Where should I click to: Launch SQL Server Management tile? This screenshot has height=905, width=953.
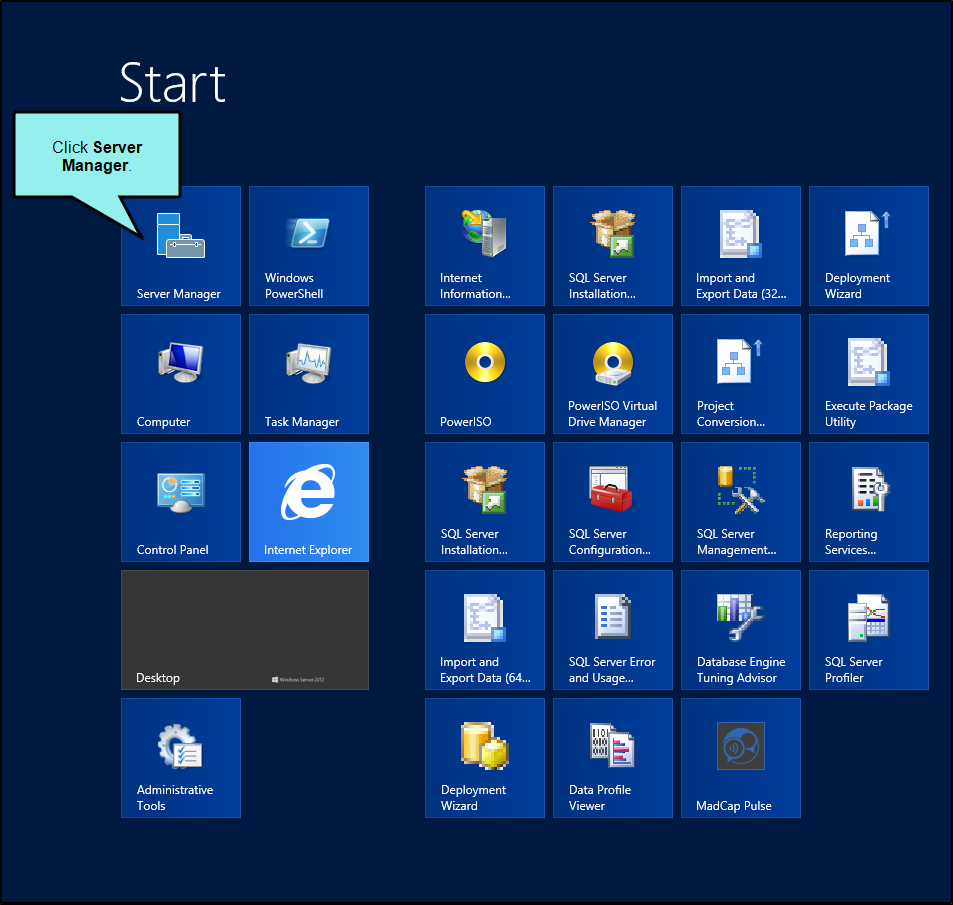(x=741, y=502)
